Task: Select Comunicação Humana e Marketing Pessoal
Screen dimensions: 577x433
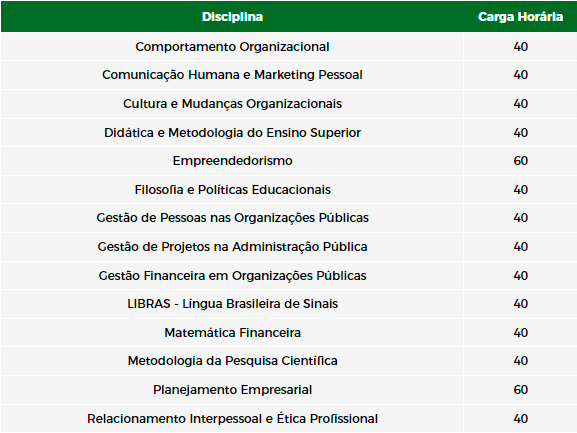Action: (232, 75)
